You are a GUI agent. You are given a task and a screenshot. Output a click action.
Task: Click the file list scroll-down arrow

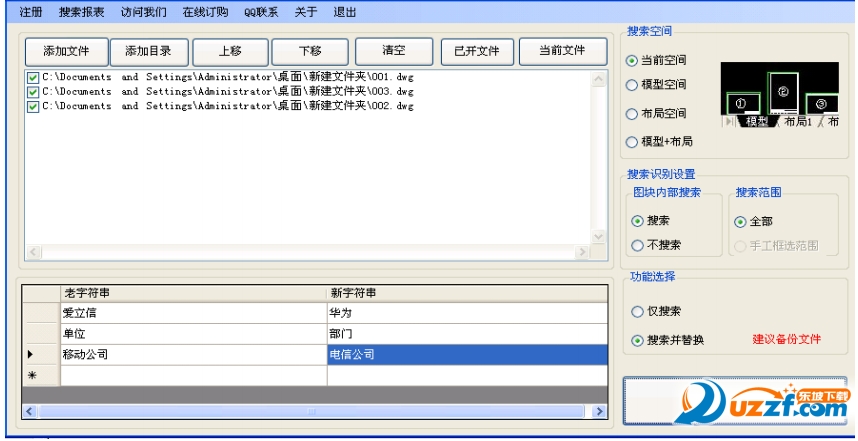click(x=599, y=236)
